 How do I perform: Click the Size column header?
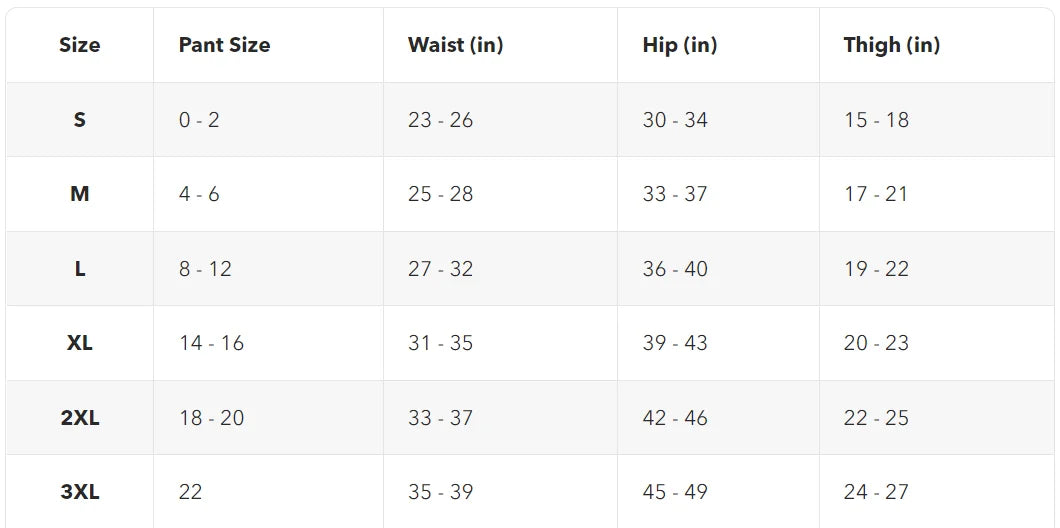[79, 45]
